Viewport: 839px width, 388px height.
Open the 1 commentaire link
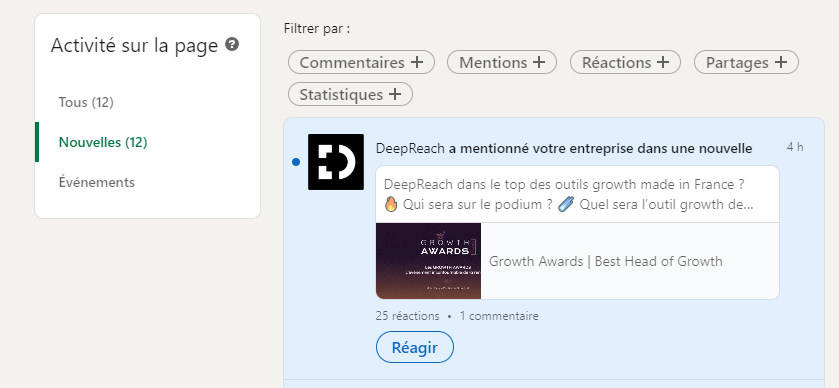click(x=499, y=316)
